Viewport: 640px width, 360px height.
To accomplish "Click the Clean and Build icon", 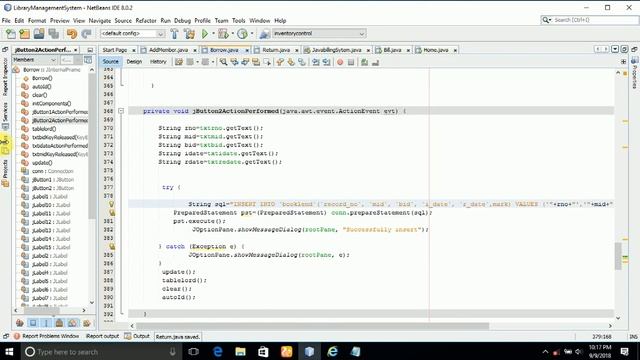I will tap(189, 33).
